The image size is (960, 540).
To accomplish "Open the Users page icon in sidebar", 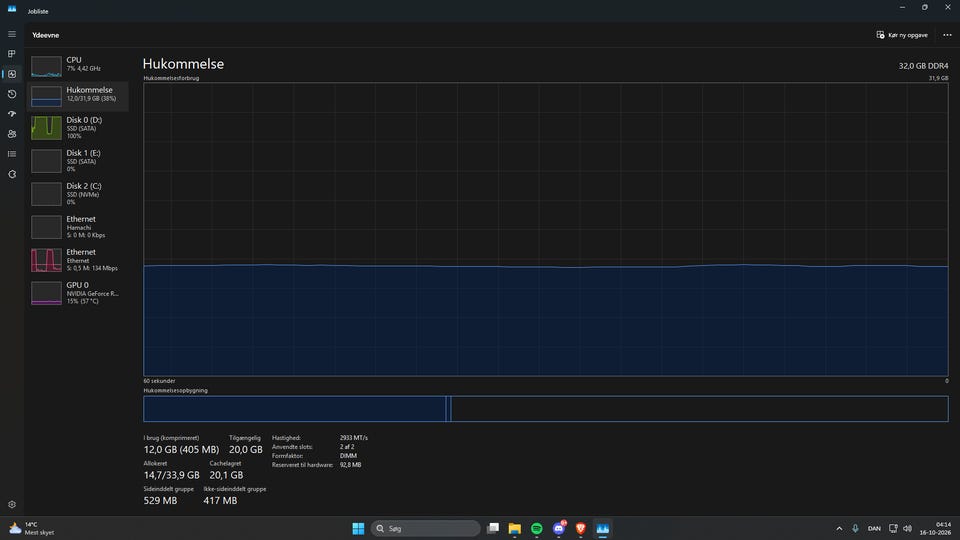I will pos(12,134).
